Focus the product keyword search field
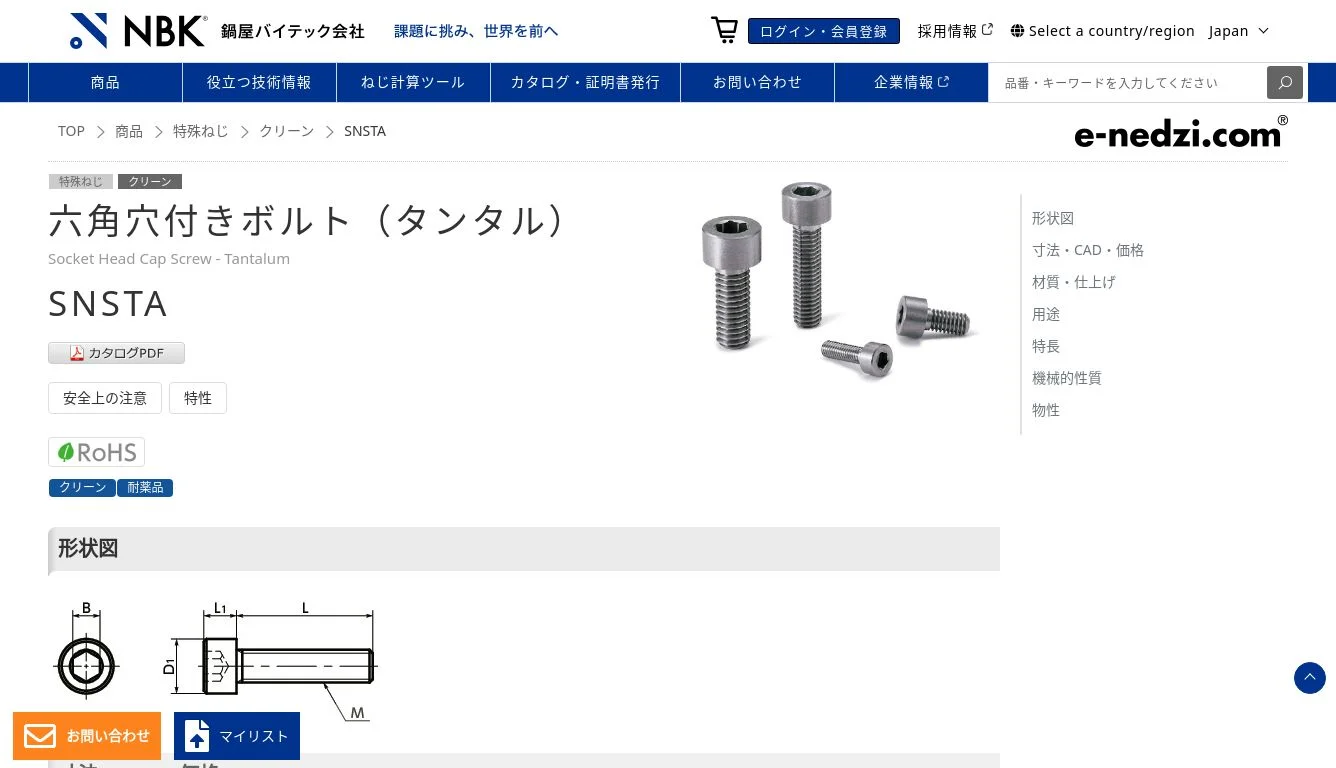The width and height of the screenshot is (1336, 768). (1128, 82)
